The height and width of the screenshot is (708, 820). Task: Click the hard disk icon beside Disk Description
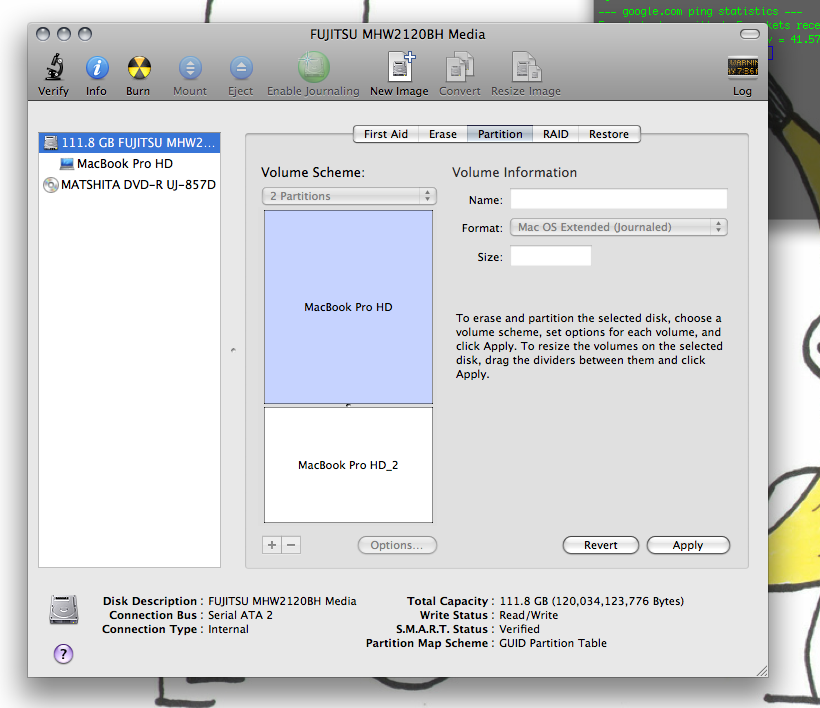pyautogui.click(x=64, y=609)
